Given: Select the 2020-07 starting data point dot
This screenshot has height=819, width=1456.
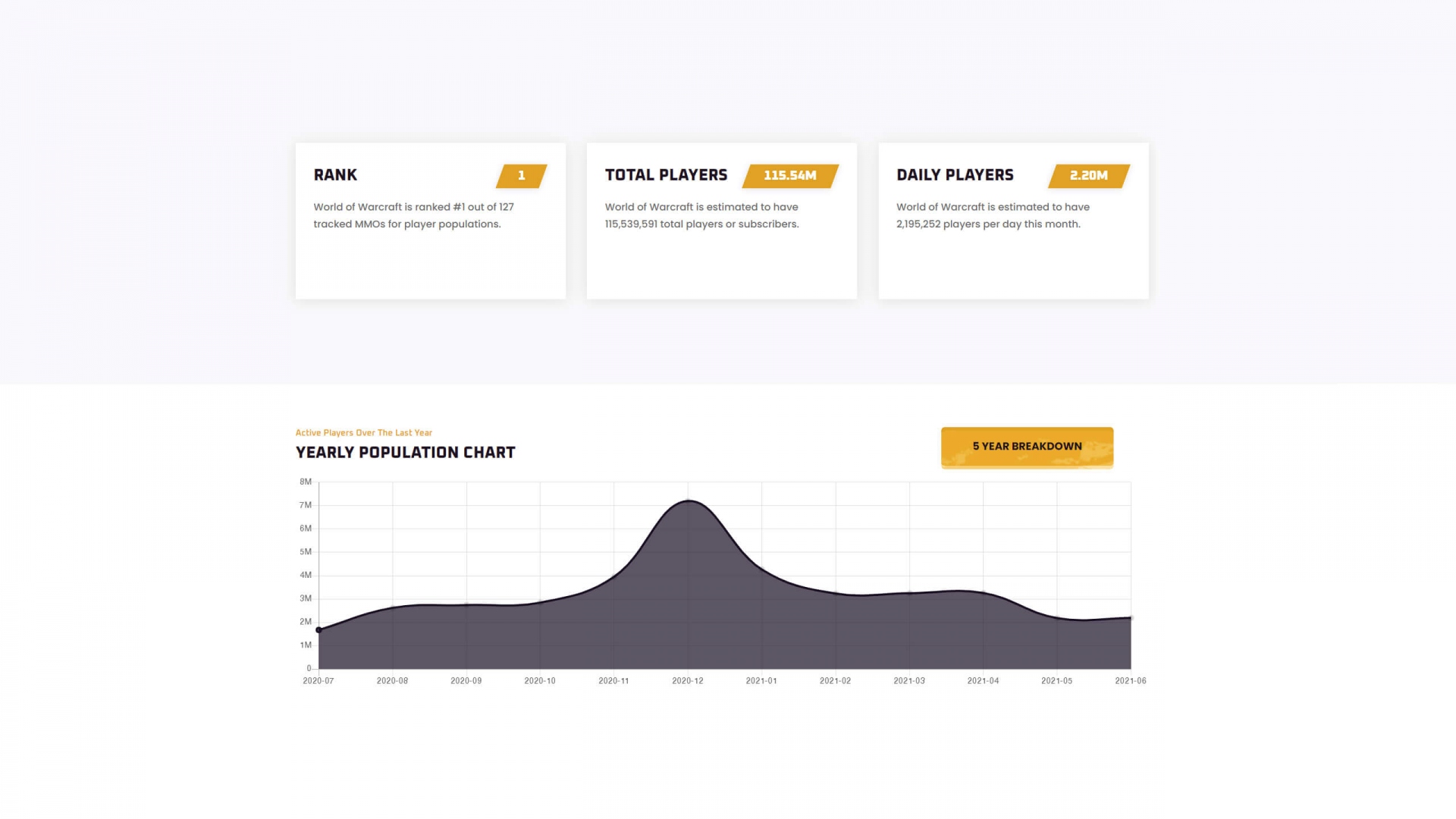Looking at the screenshot, I should (x=318, y=630).
